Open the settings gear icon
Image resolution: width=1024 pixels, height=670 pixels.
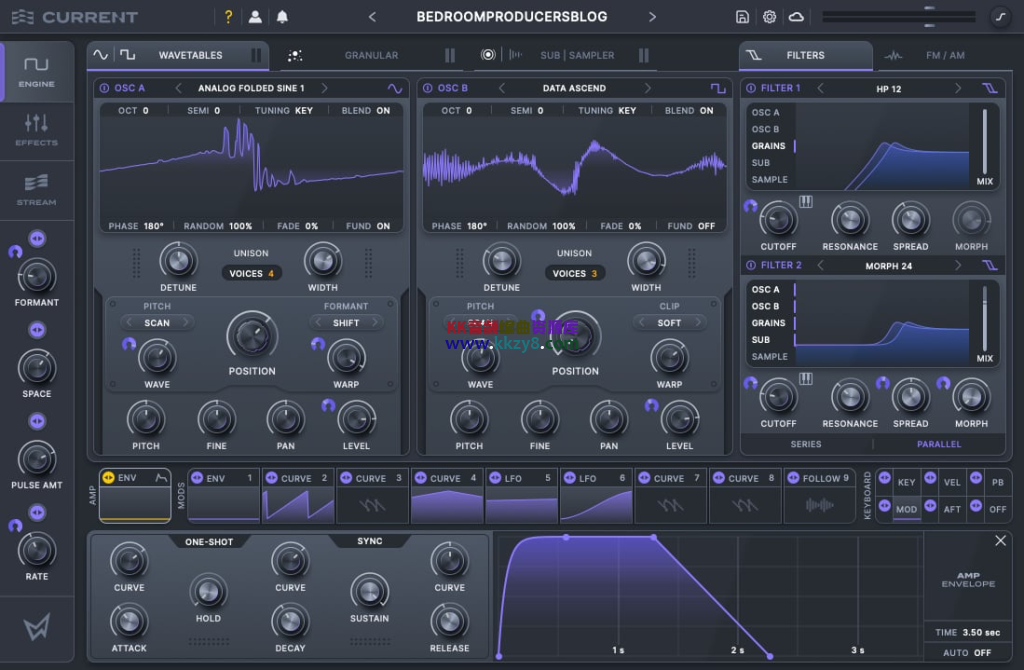pyautogui.click(x=769, y=17)
